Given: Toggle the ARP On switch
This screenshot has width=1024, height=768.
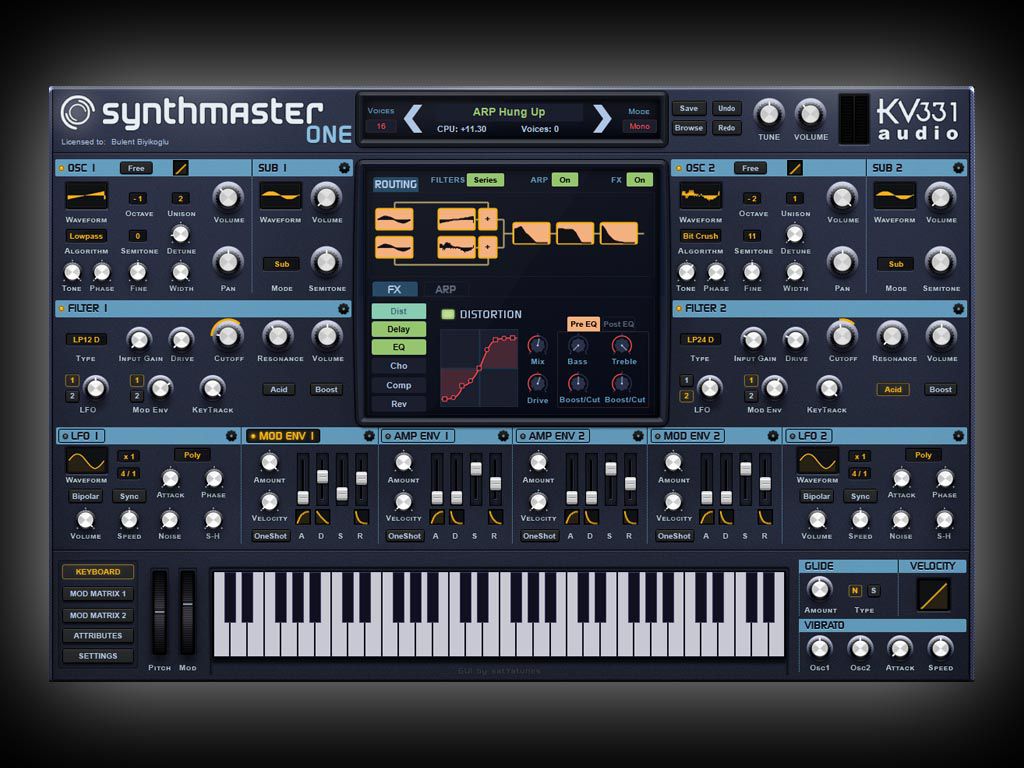Looking at the screenshot, I should [564, 180].
